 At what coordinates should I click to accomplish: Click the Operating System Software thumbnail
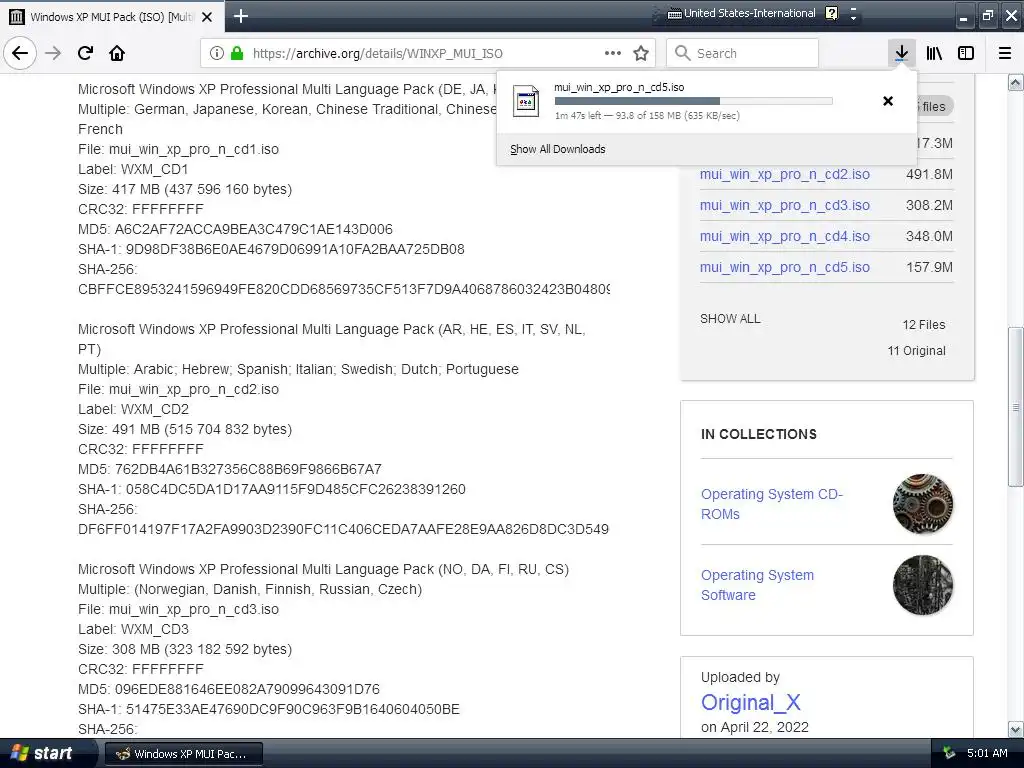923,585
